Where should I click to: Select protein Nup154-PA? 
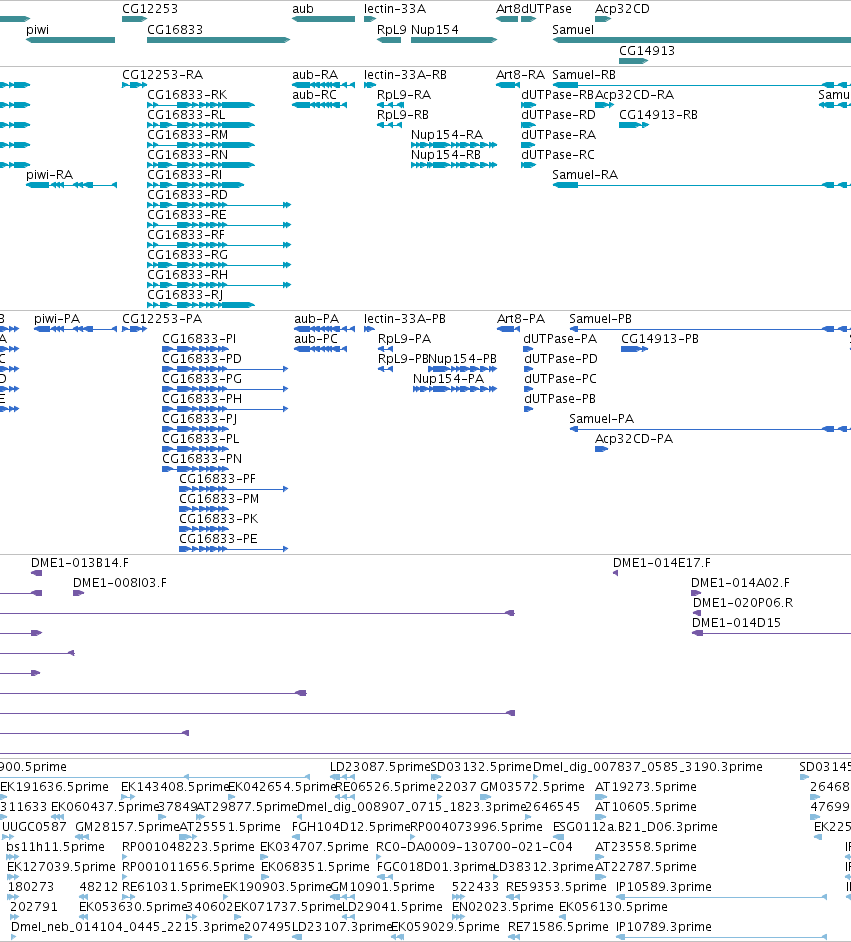[449, 379]
